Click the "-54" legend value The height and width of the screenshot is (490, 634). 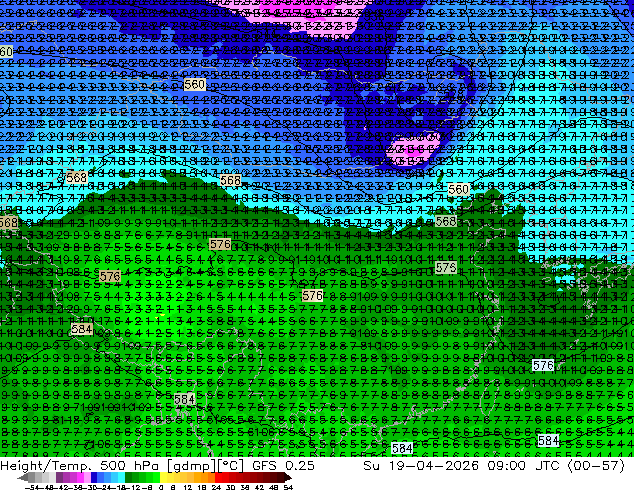pos(32,487)
